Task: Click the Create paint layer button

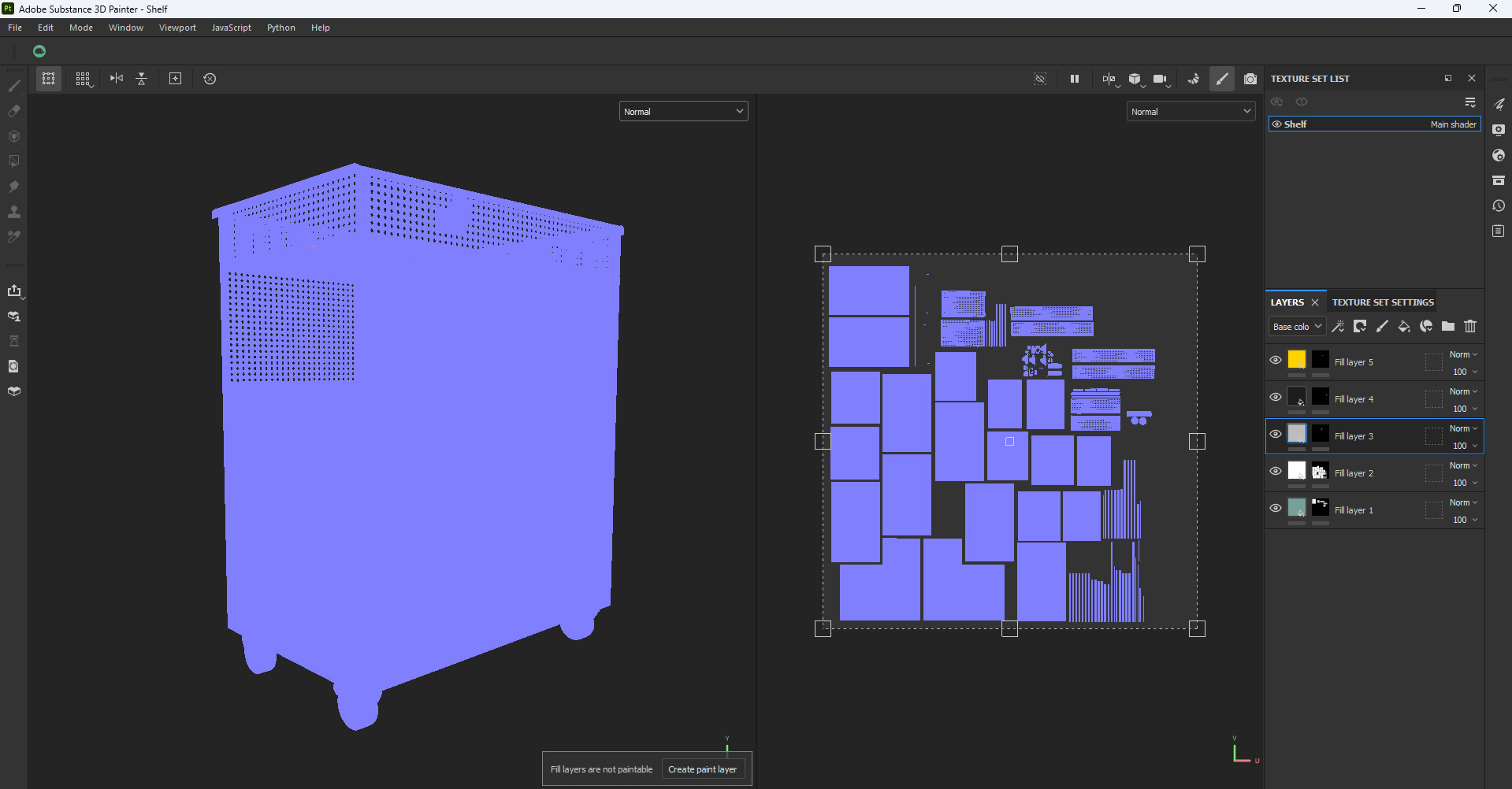Action: tap(703, 769)
